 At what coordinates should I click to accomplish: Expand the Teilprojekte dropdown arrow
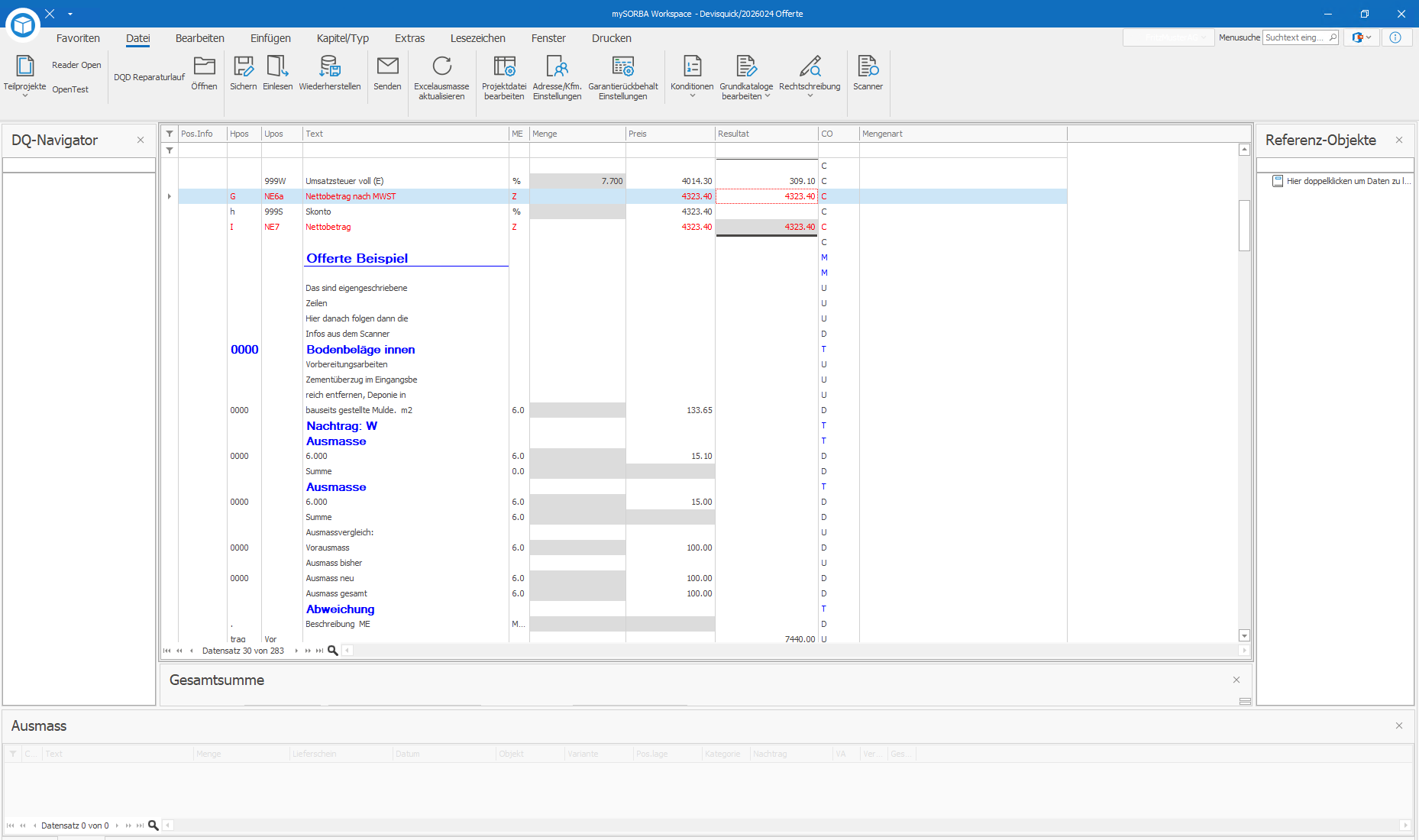click(24, 96)
